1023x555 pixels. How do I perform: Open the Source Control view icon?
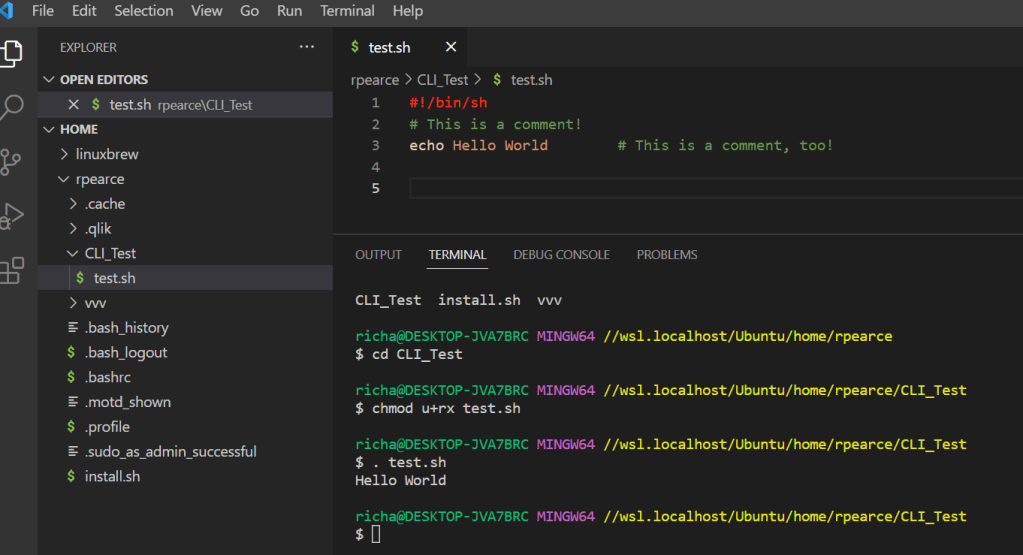[11, 162]
